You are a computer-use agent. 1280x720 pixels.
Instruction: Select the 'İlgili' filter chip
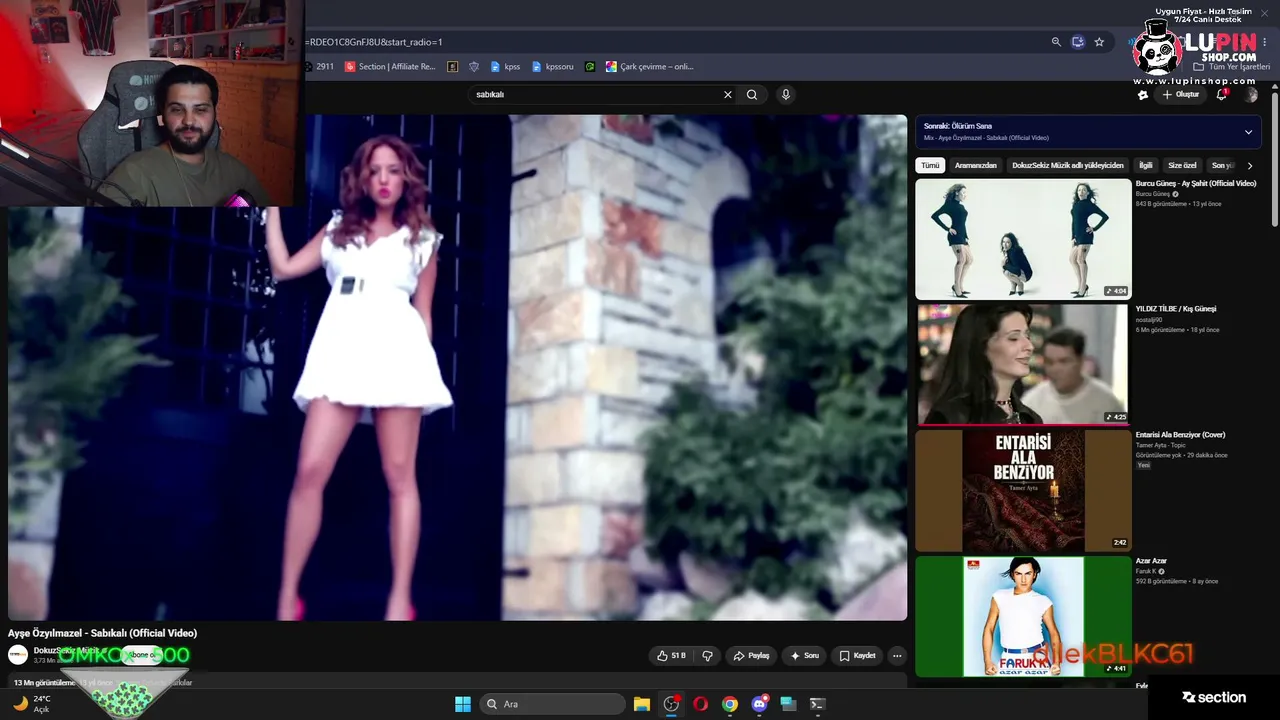tap(1146, 165)
